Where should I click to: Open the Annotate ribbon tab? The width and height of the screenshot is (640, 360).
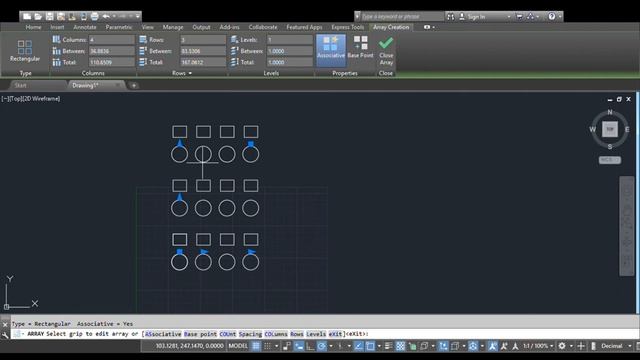(x=84, y=27)
